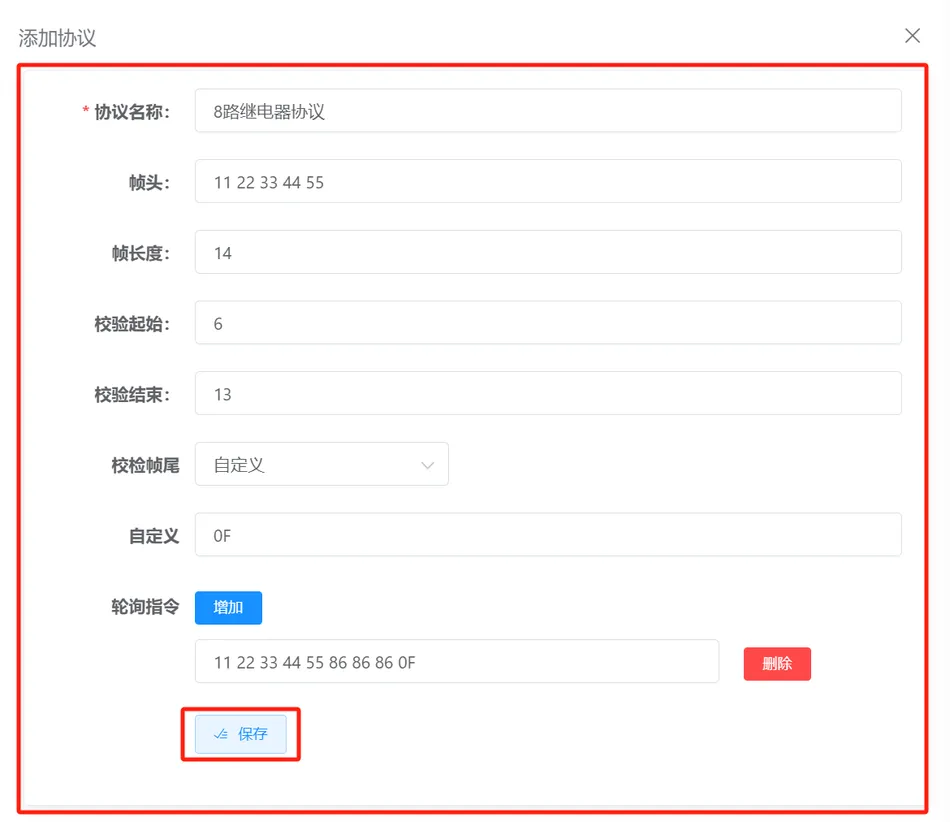Select the 帧头 input containing 11 22 33 44 55
The width and height of the screenshot is (950, 822).
(x=550, y=181)
